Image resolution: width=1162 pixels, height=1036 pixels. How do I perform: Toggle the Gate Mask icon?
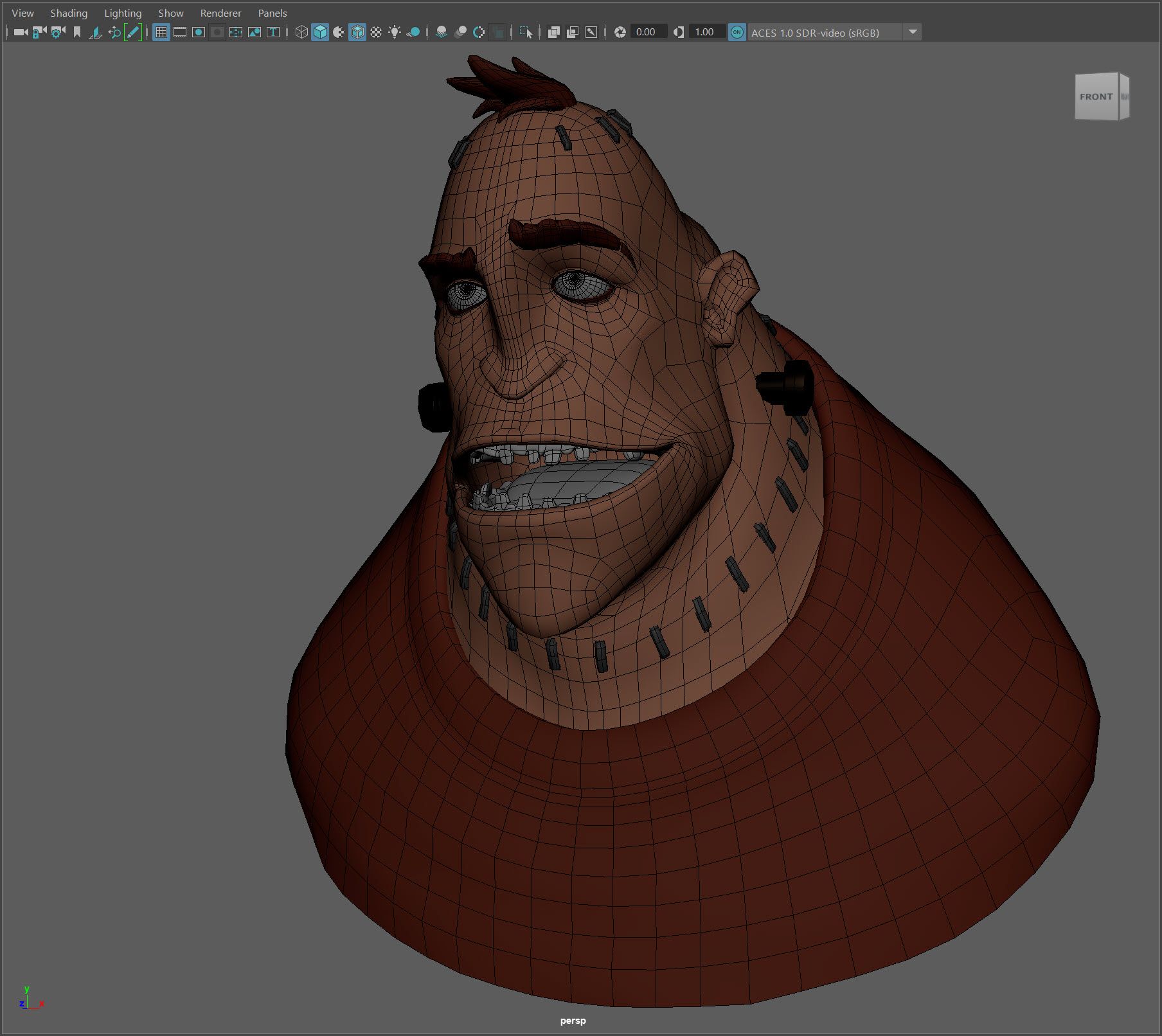coord(217,32)
